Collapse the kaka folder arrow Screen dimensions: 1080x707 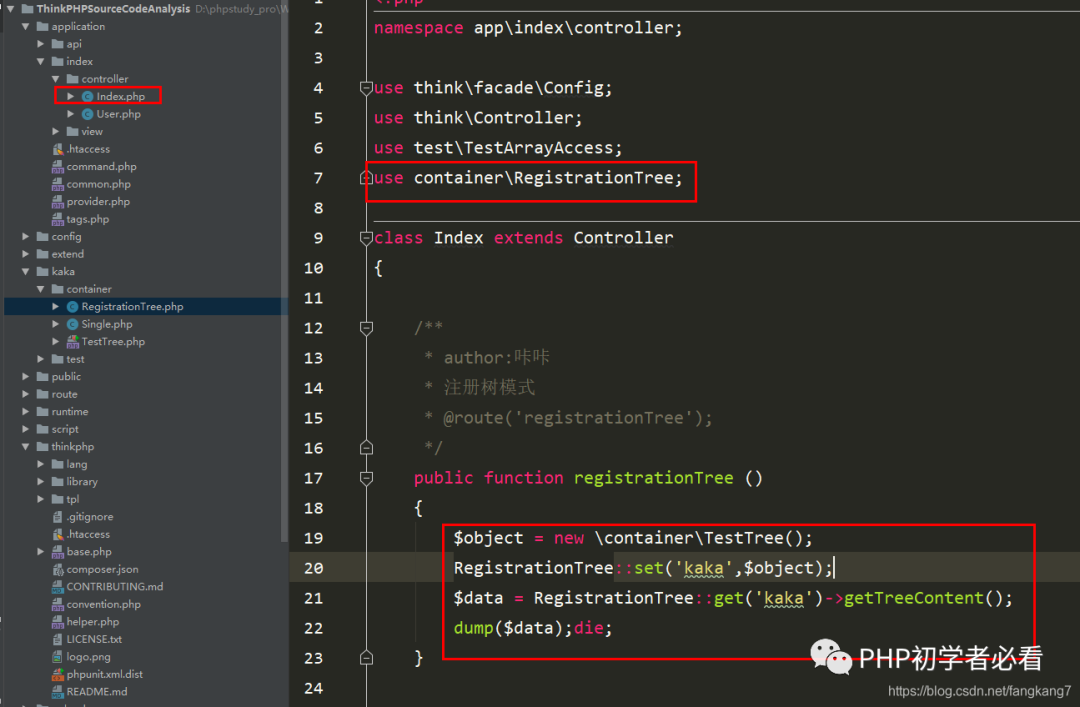tap(25, 271)
